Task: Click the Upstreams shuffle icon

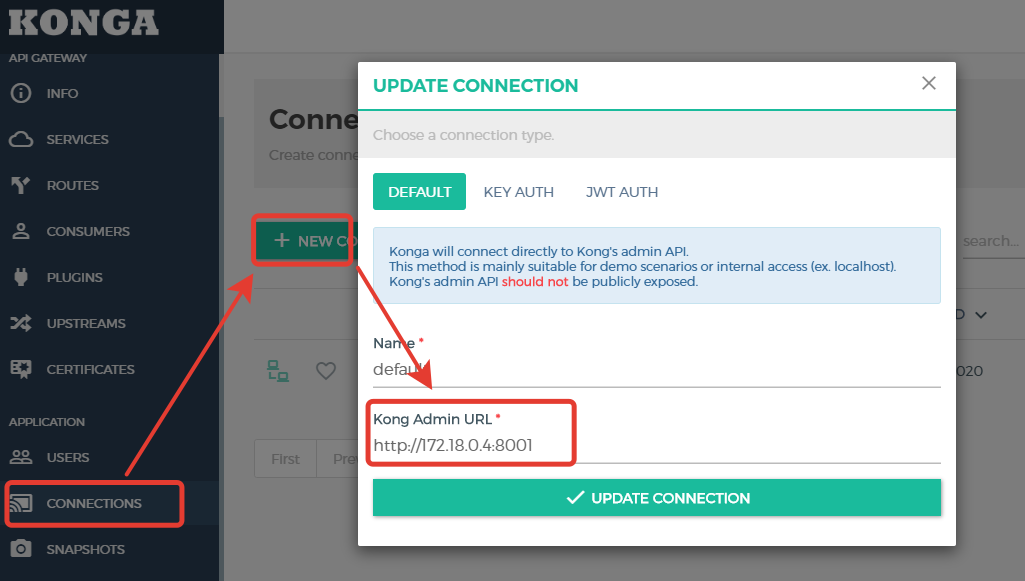Action: (x=21, y=324)
